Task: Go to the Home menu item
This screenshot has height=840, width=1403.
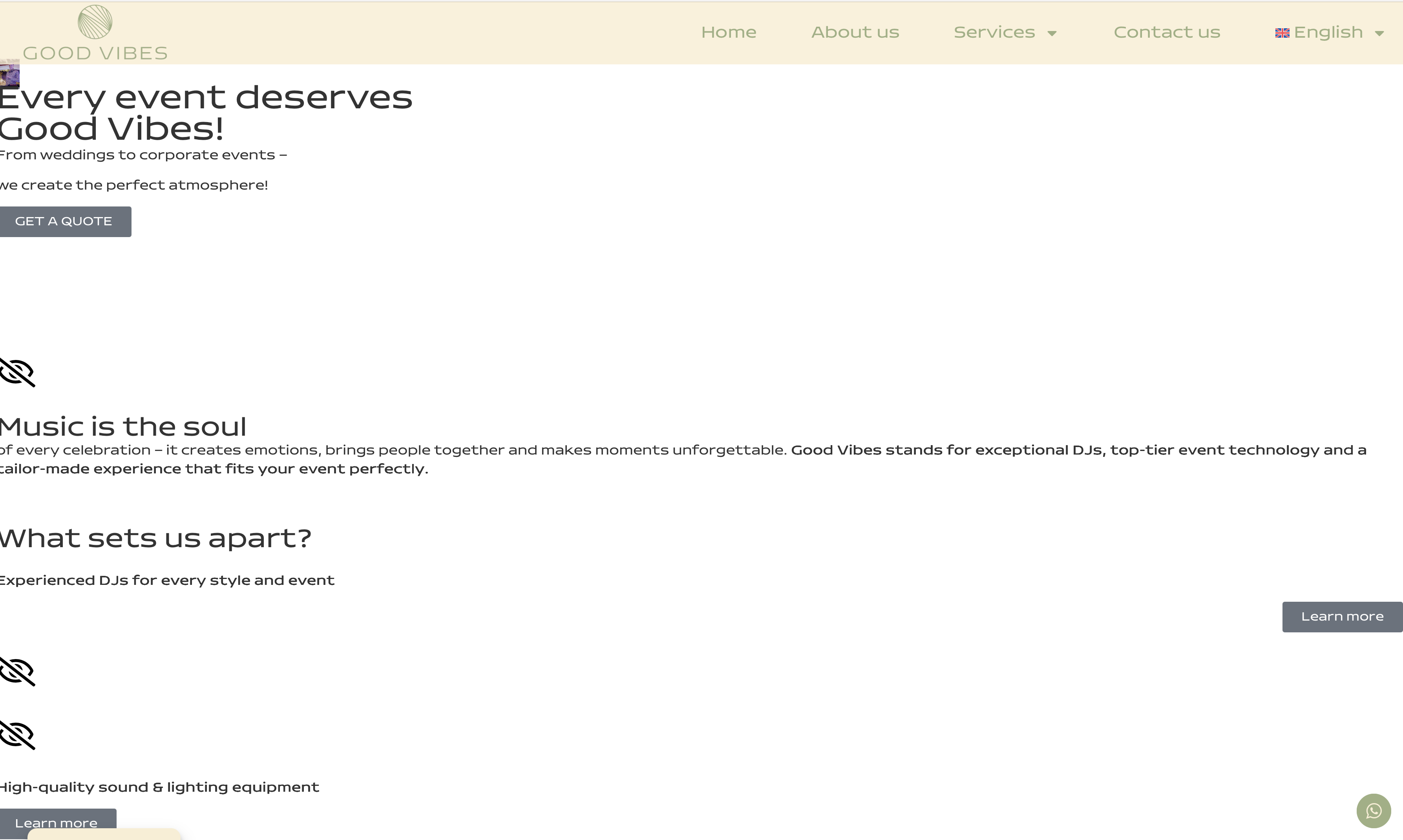Action: tap(728, 32)
